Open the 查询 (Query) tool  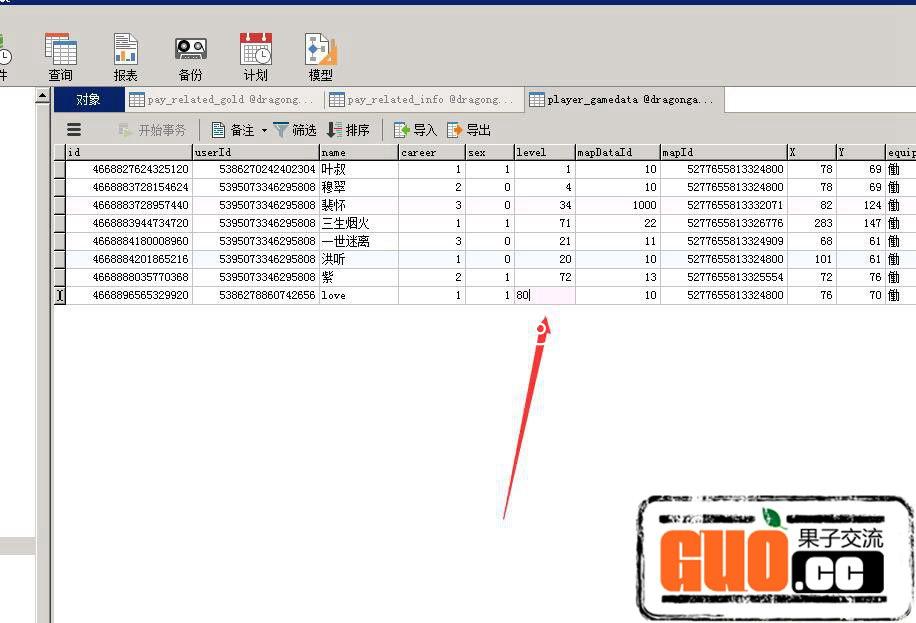pos(61,57)
